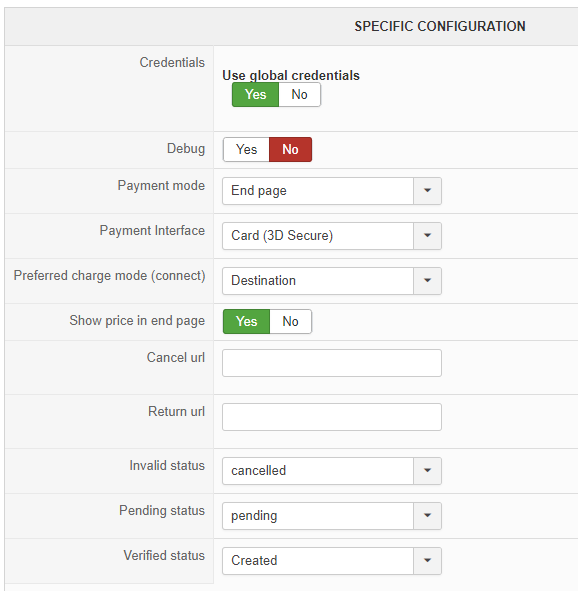Image resolution: width=578 pixels, height=591 pixels.
Task: Expand the Verified status dropdown arrow
Action: click(427, 561)
